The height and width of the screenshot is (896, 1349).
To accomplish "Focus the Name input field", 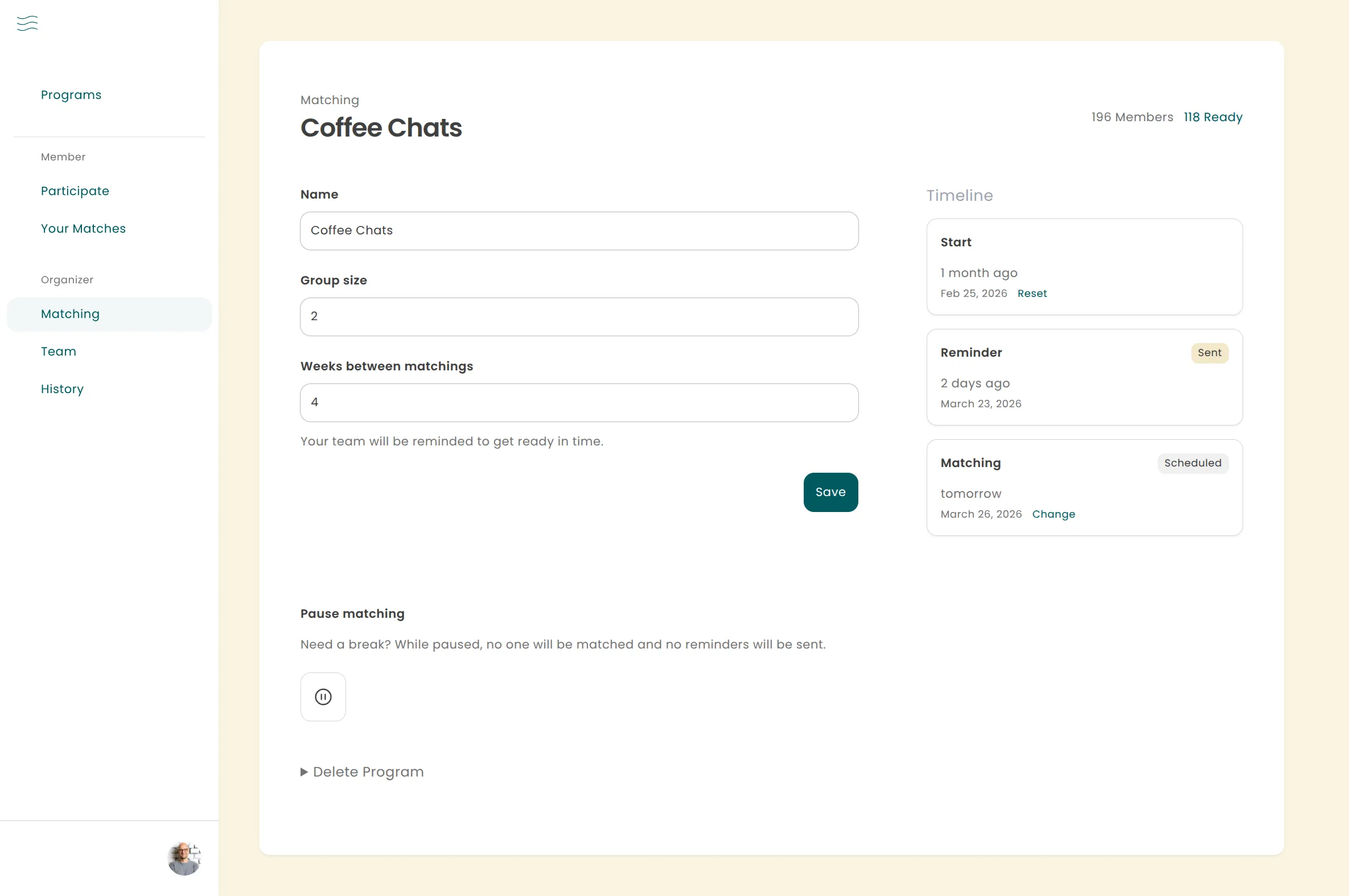I will pos(578,231).
